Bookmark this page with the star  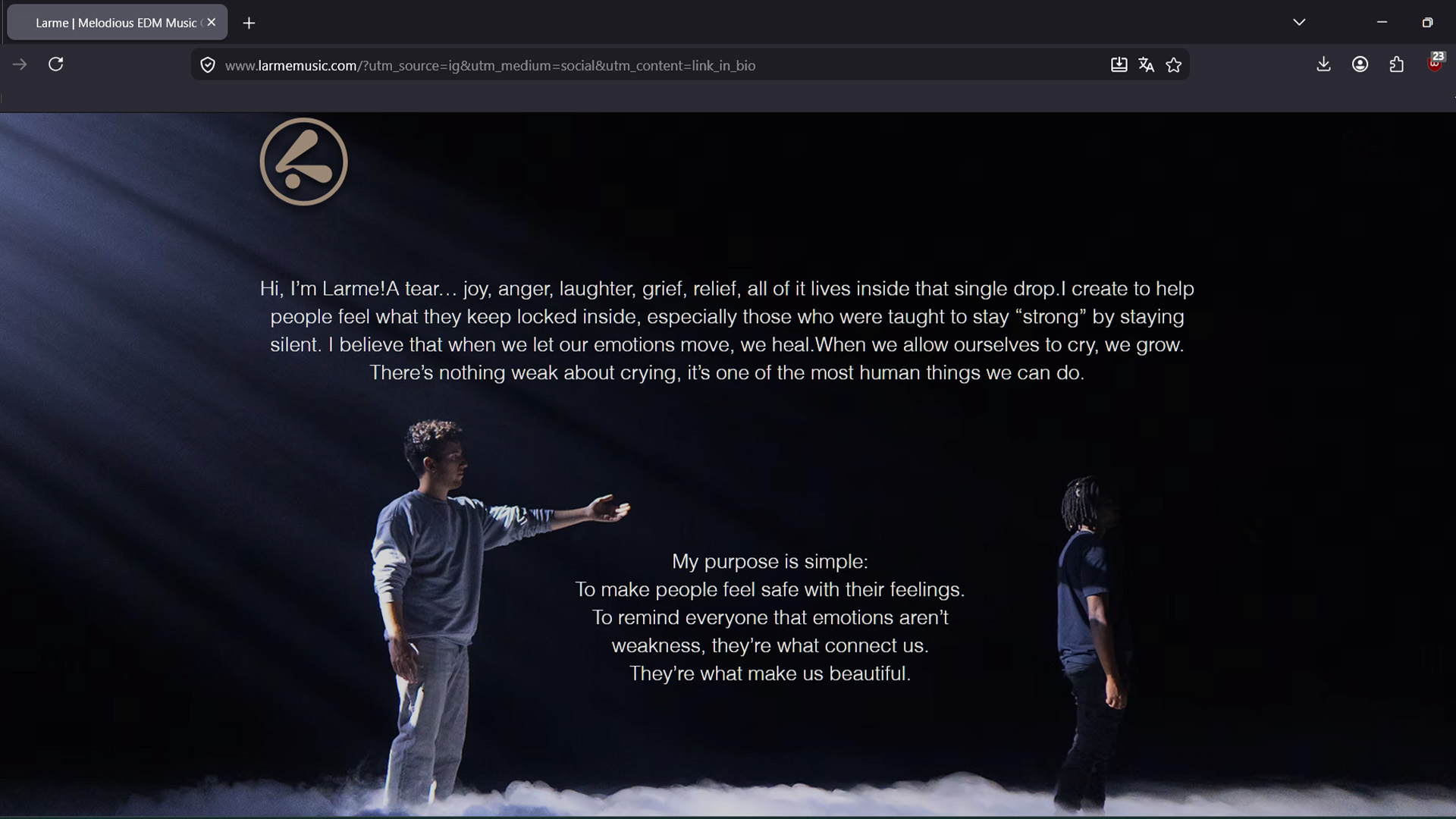click(1174, 65)
